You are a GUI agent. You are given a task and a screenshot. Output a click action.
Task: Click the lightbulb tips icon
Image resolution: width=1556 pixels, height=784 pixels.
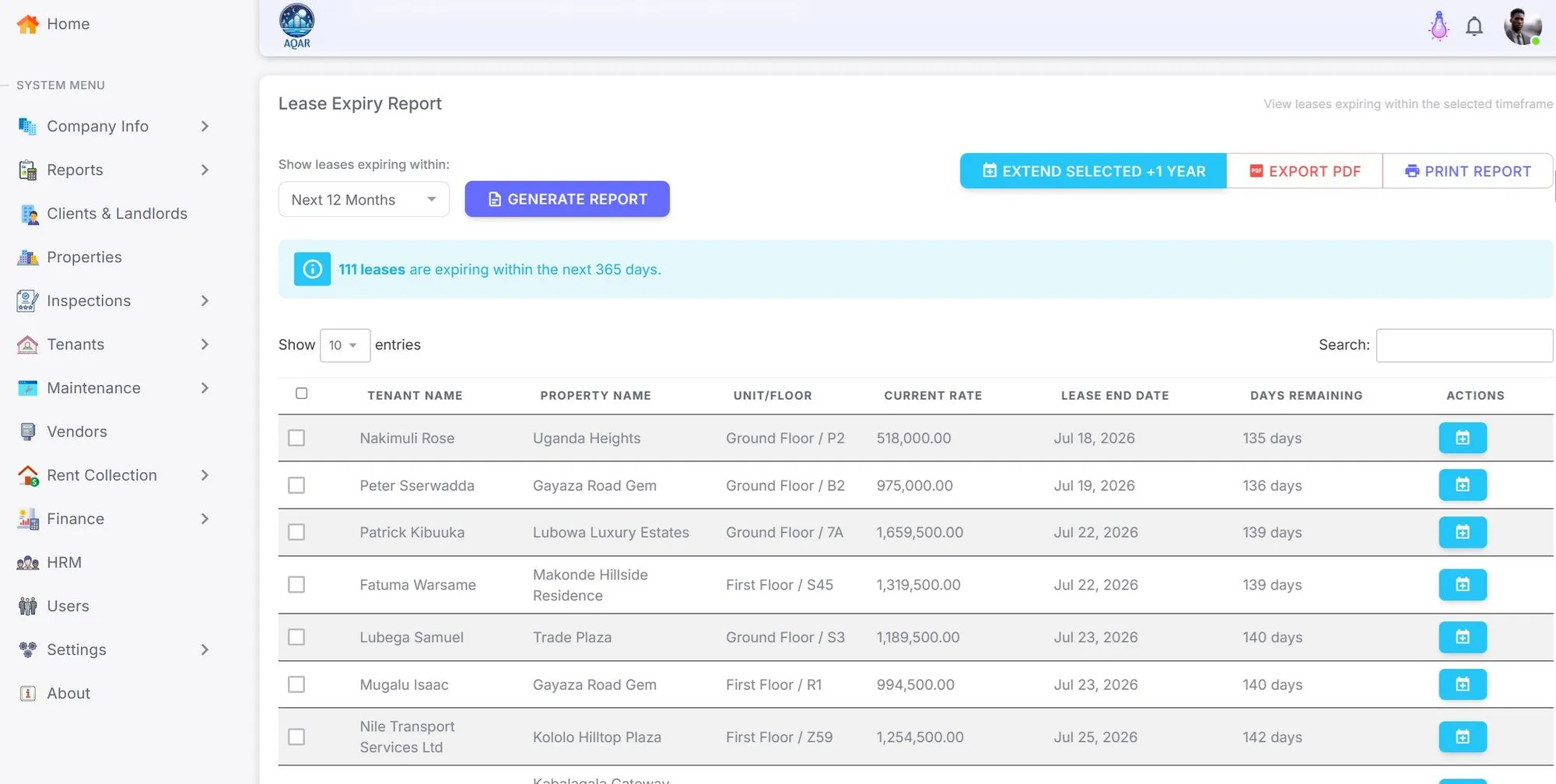coord(1439,26)
